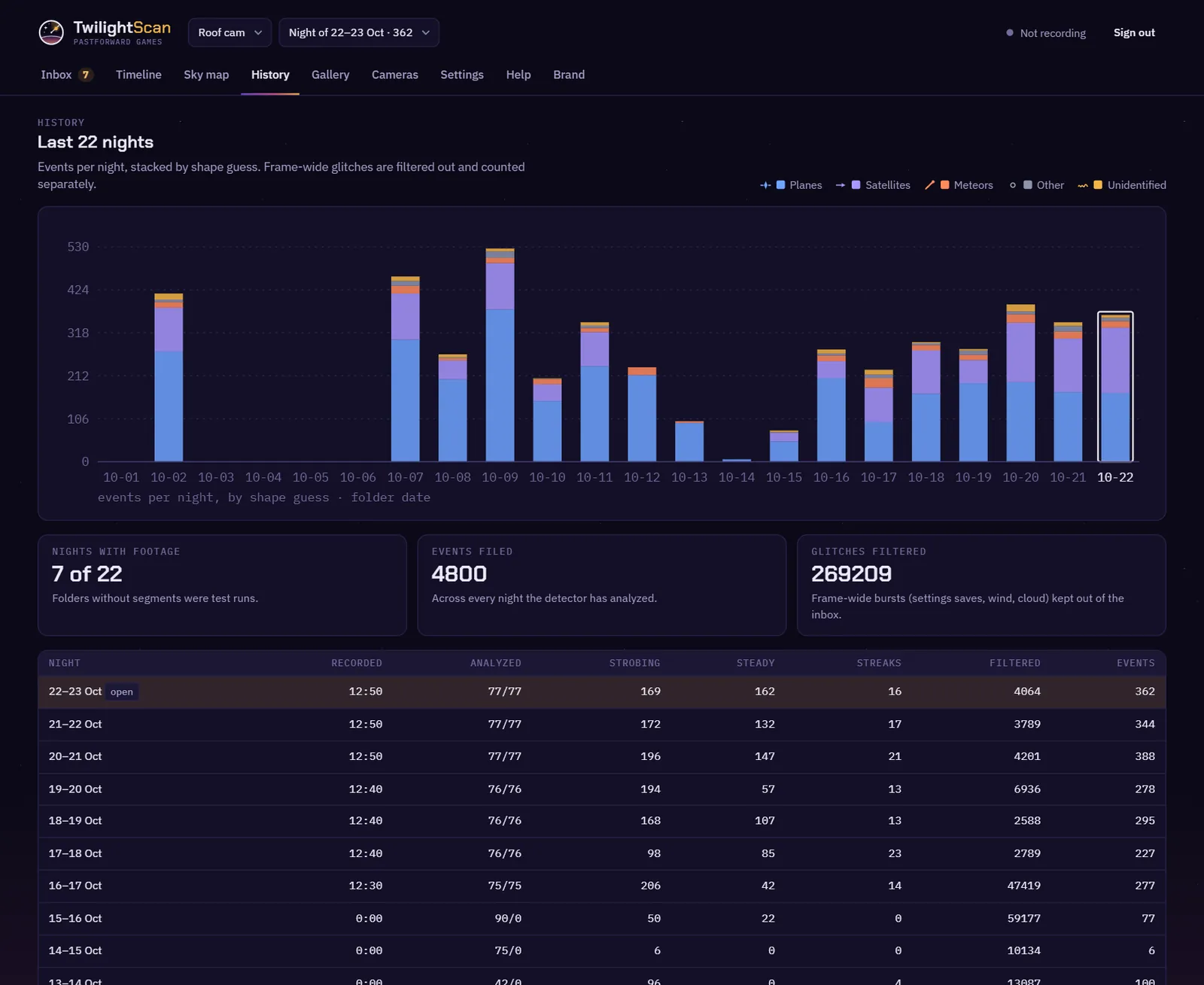The height and width of the screenshot is (985, 1204).
Task: Click the Sign out button
Action: pos(1134,32)
